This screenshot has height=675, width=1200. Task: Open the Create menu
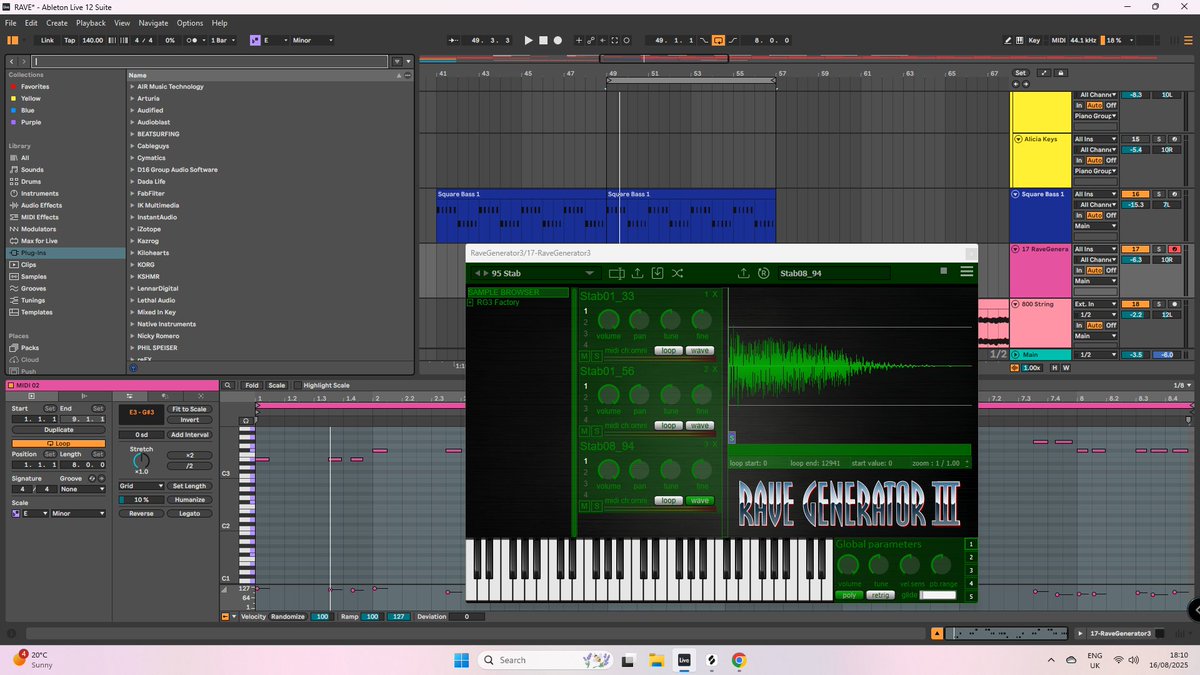[x=57, y=22]
